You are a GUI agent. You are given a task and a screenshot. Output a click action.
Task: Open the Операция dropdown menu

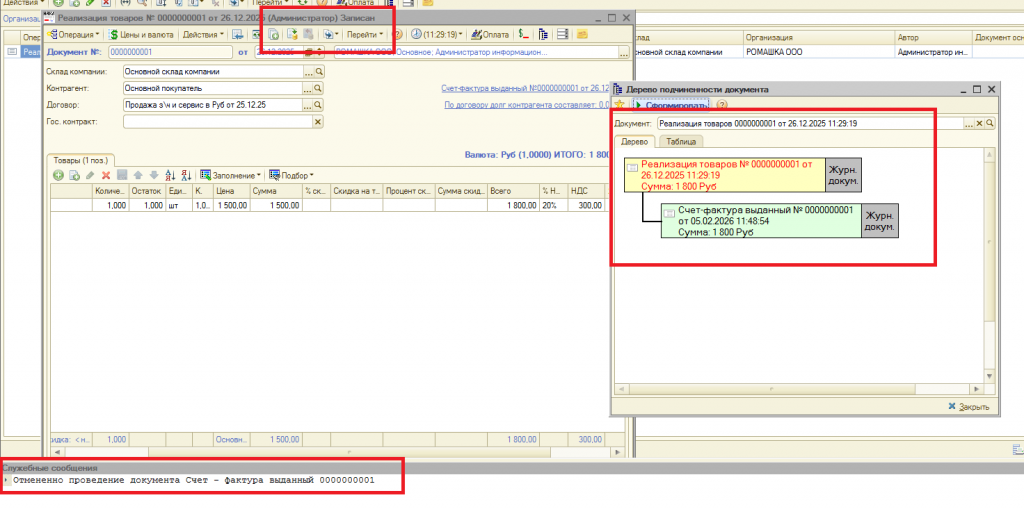(75, 34)
